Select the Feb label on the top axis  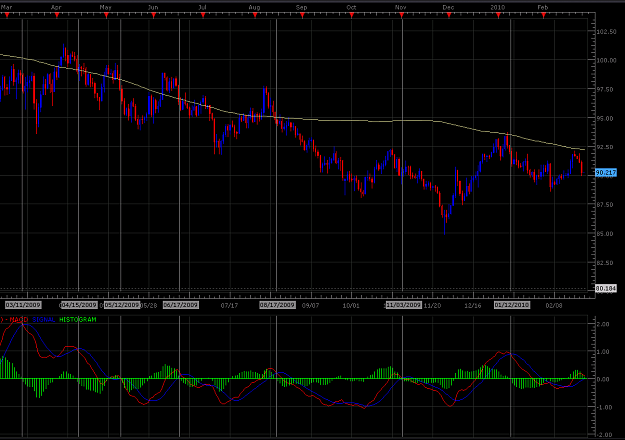pos(543,7)
